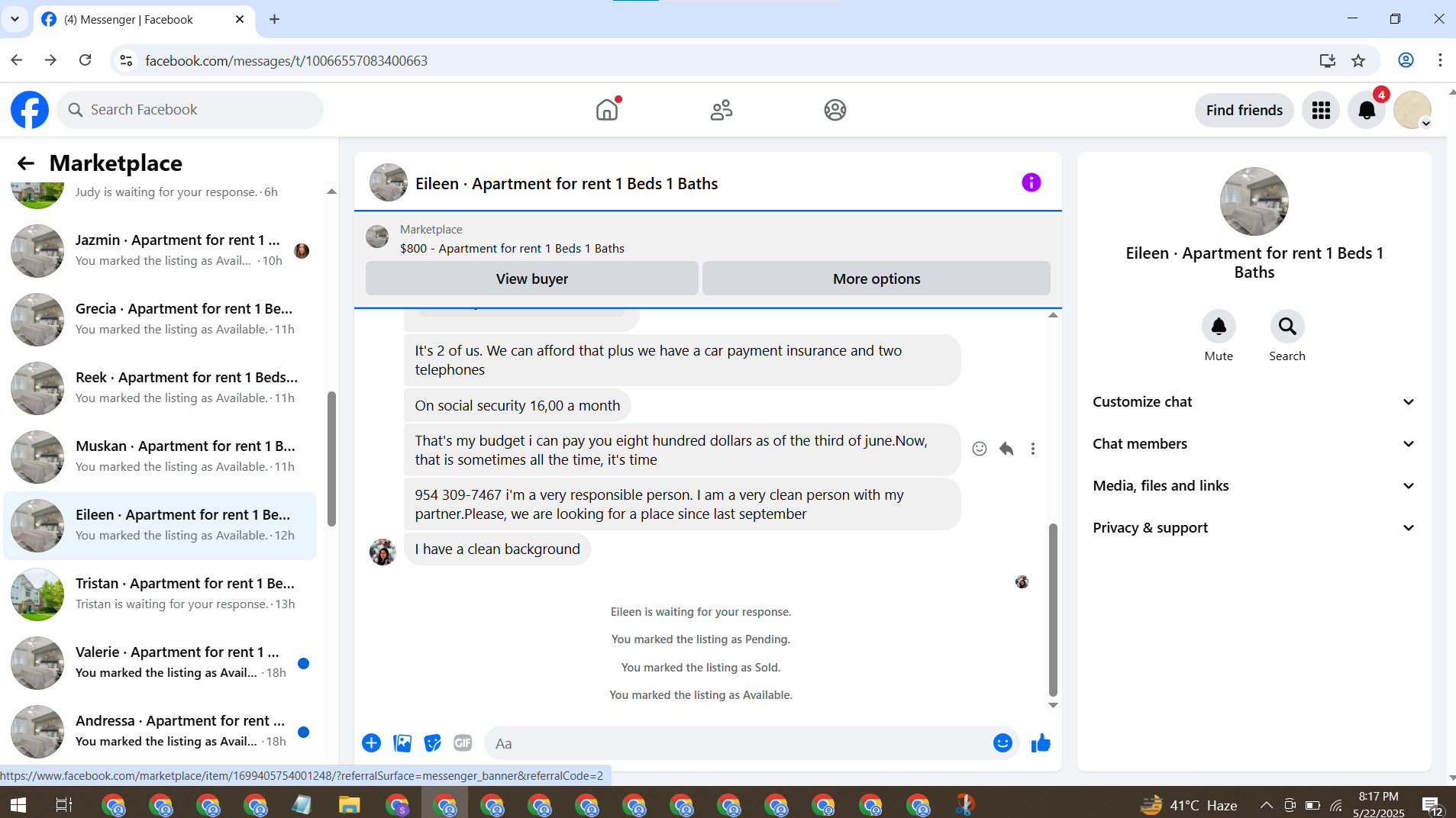Open the taskbar clock and date
Screen dimensions: 1456x818
1378,804
